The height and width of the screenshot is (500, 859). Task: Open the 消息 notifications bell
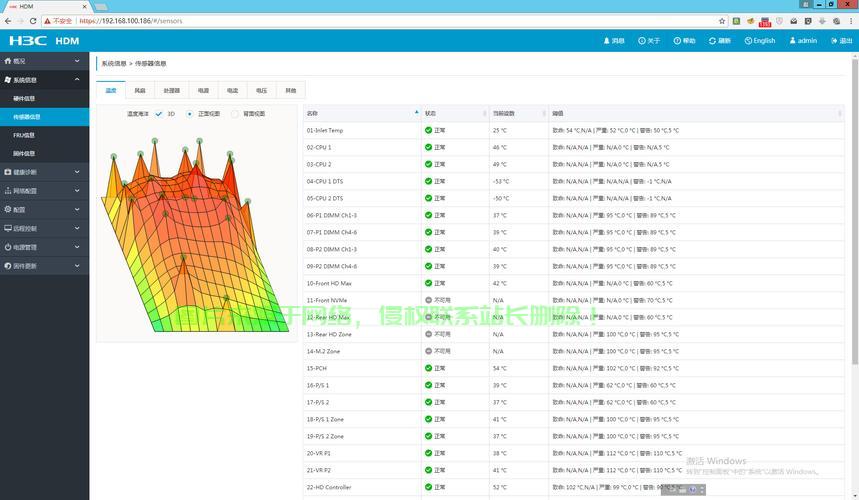pyautogui.click(x=606, y=41)
